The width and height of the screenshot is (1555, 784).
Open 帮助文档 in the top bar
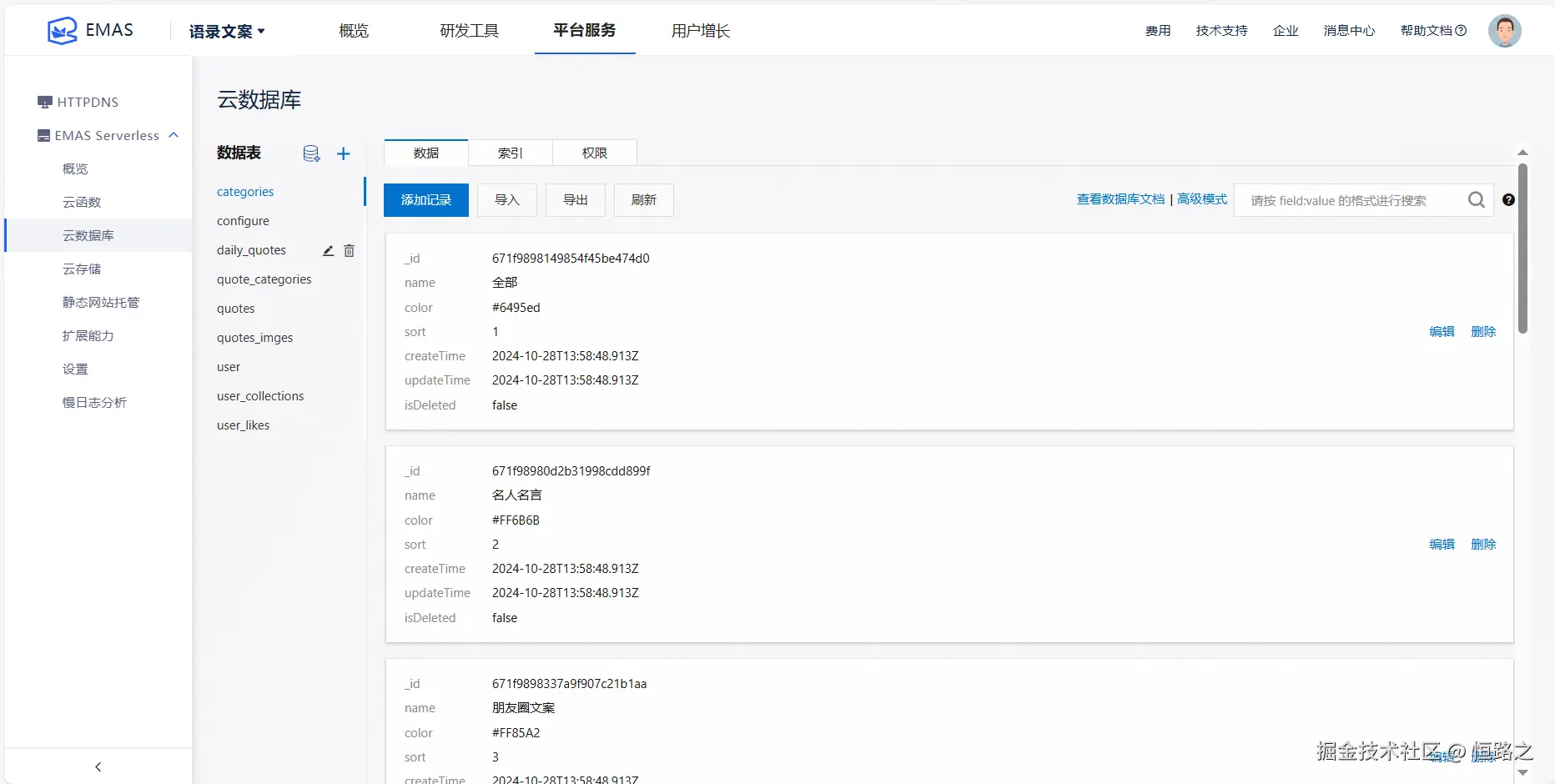click(1433, 31)
